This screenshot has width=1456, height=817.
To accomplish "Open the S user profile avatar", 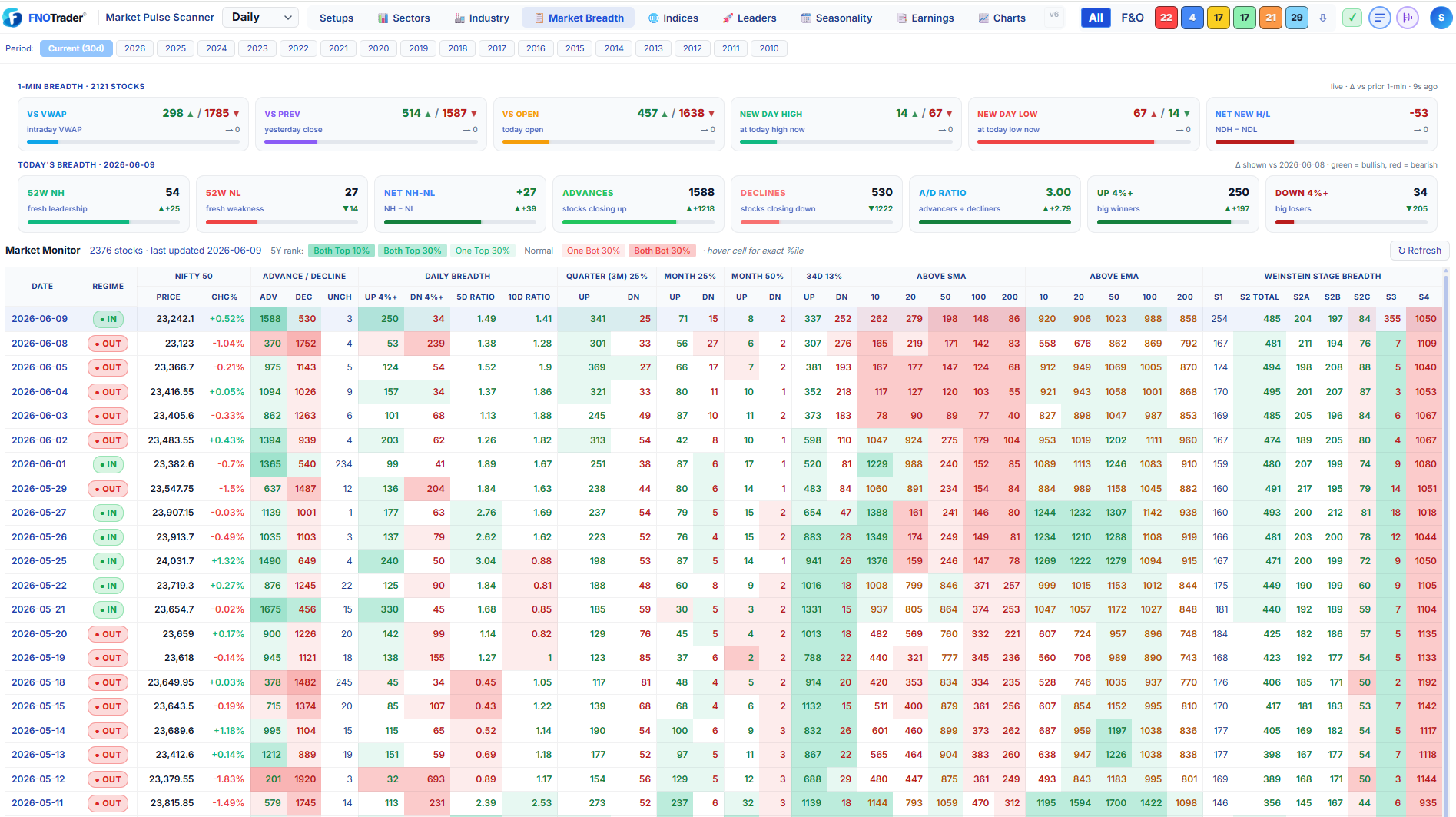I will point(1441,17).
